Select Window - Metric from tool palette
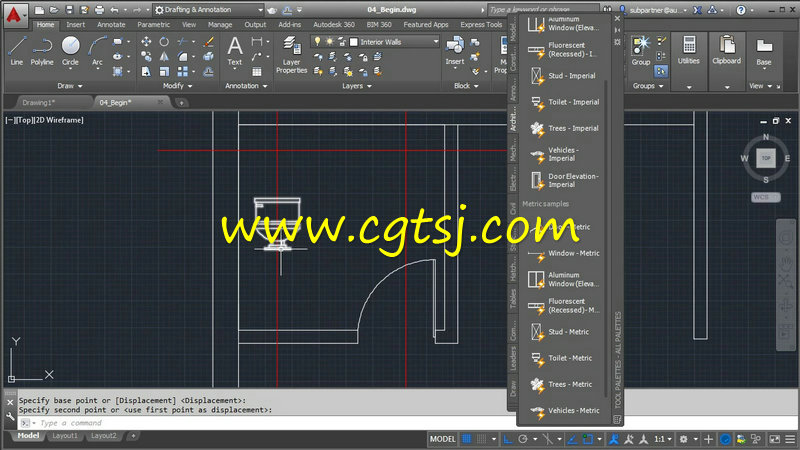Screen dimensions: 800x450 click(x=563, y=254)
